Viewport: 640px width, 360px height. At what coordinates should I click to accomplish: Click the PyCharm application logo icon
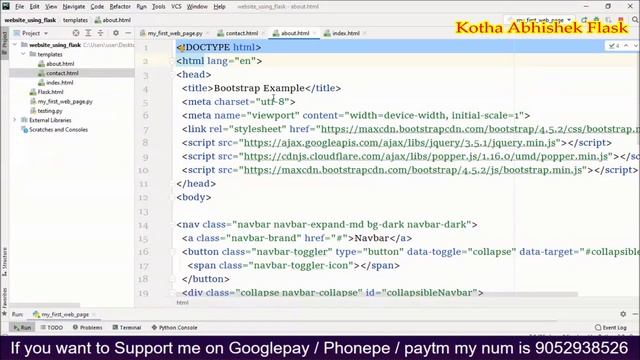click(x=6, y=6)
